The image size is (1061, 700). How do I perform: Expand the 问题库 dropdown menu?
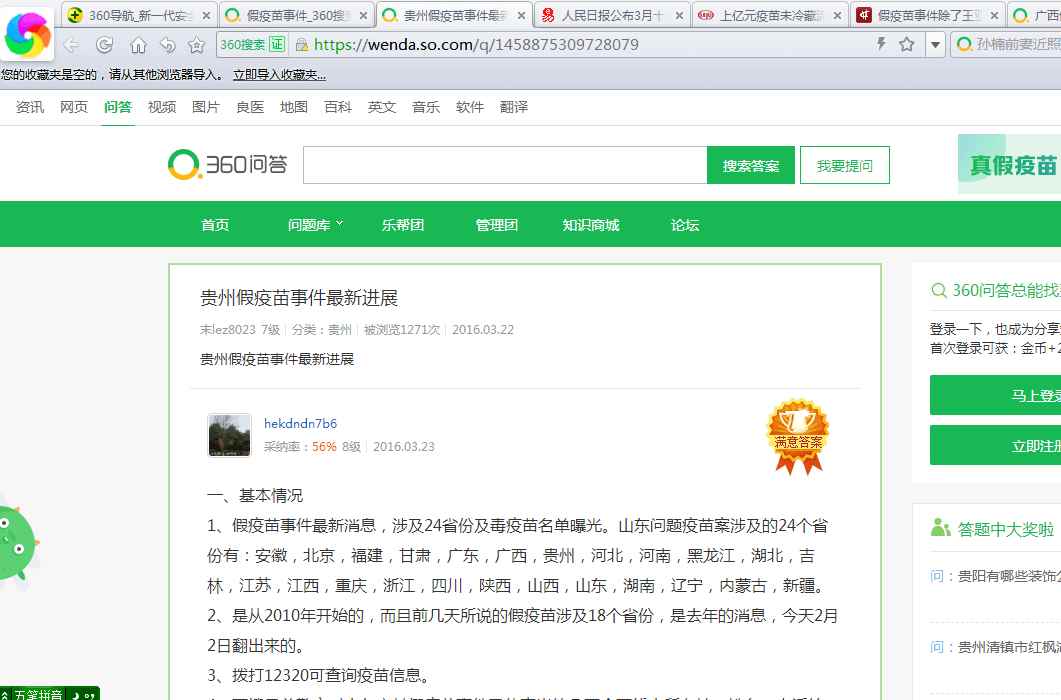(315, 225)
